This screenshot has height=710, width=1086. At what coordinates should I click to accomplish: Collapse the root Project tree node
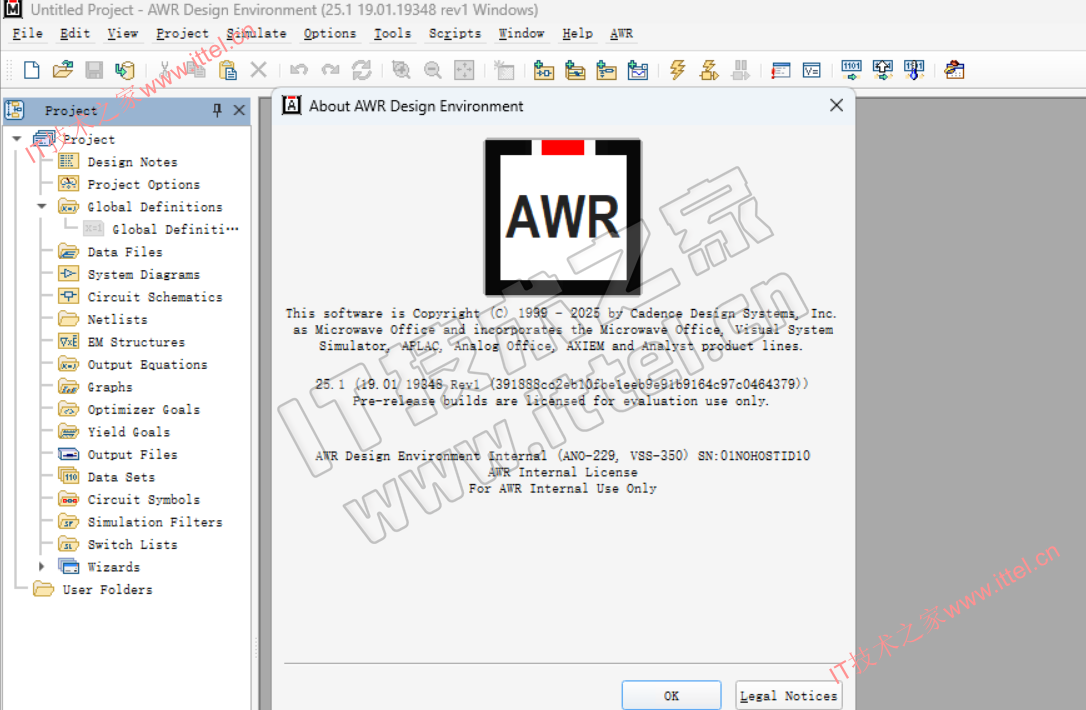[x=17, y=140]
